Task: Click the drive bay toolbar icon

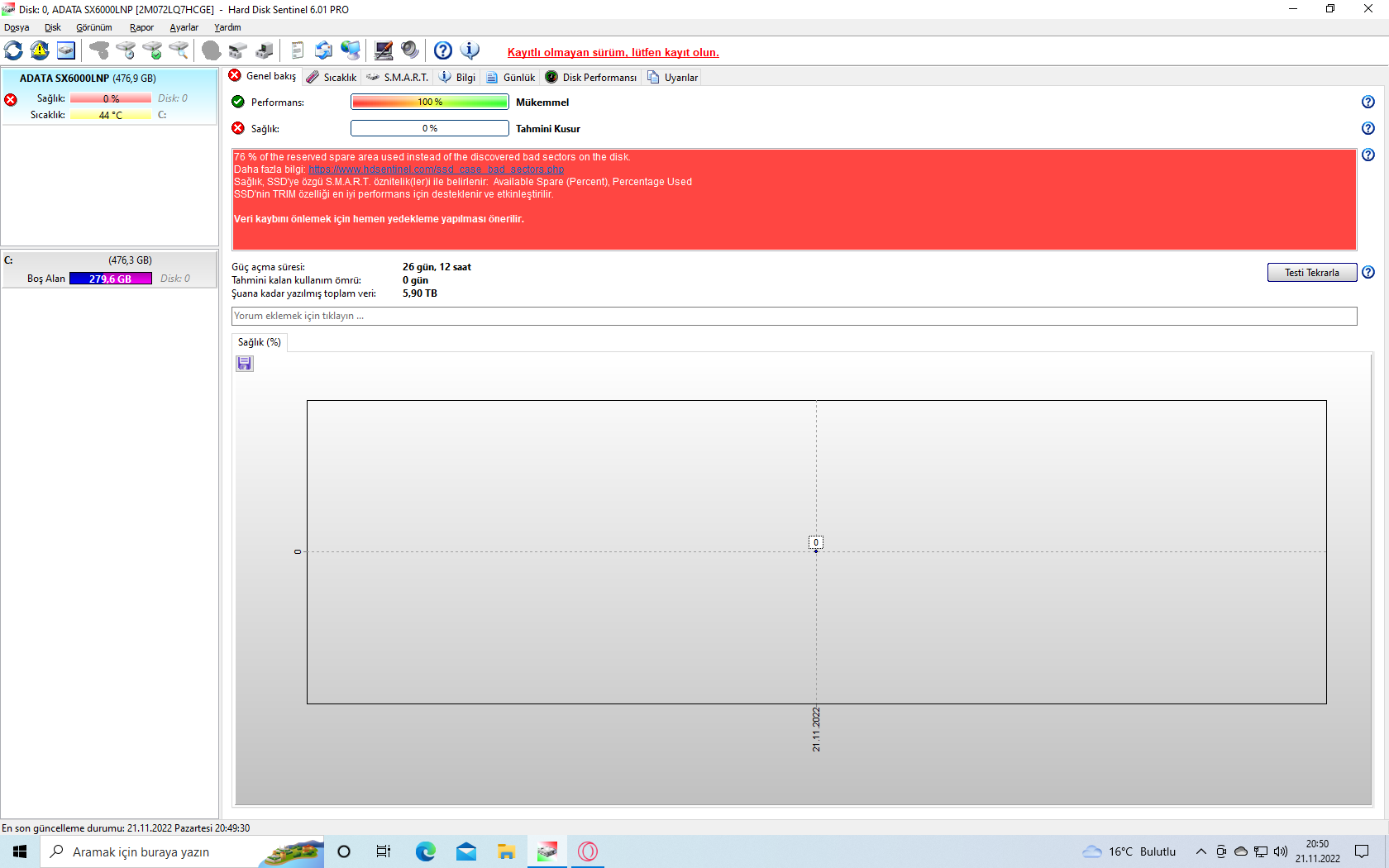Action: 238,50
